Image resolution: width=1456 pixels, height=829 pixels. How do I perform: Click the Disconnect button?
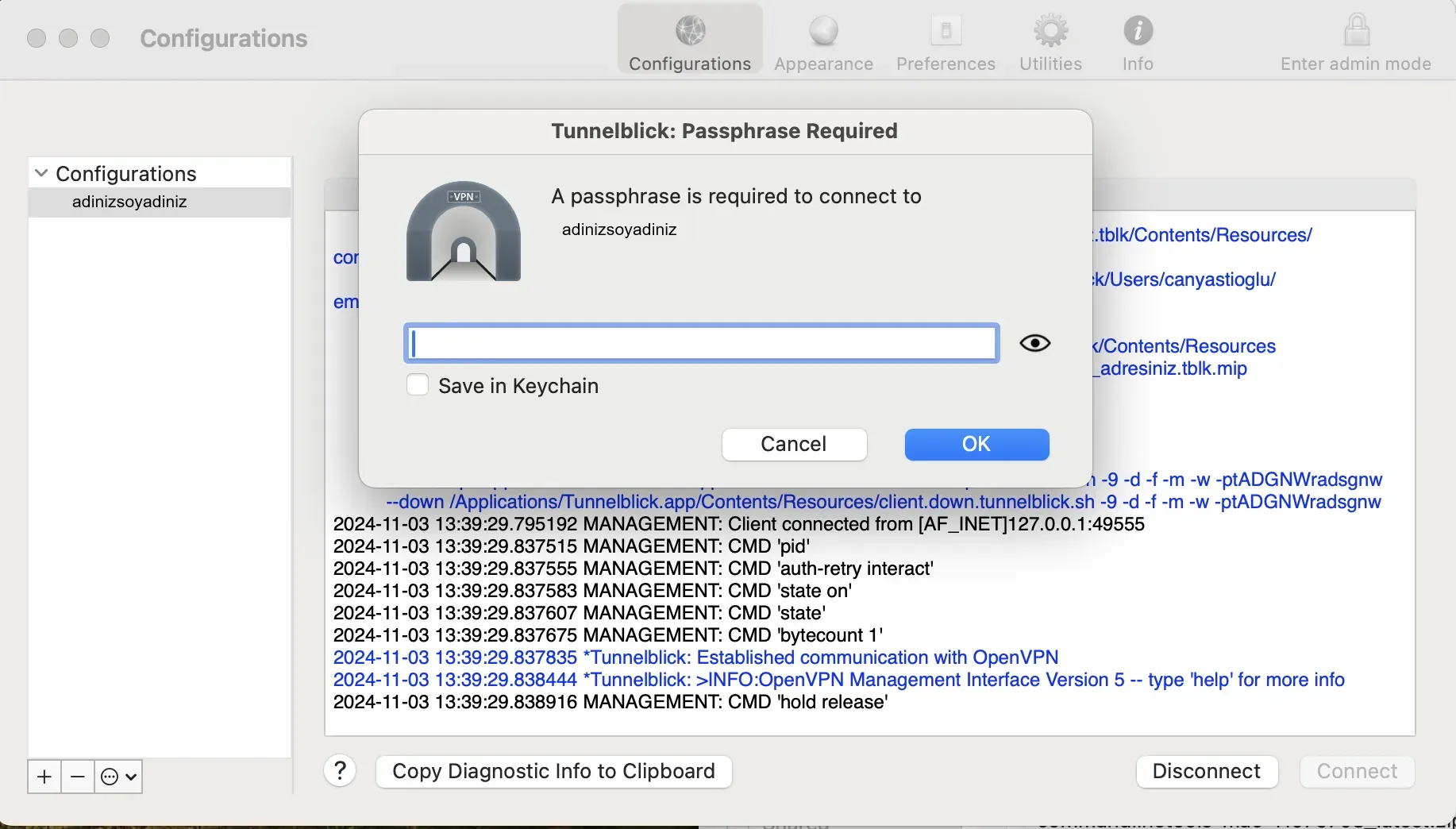tap(1207, 771)
